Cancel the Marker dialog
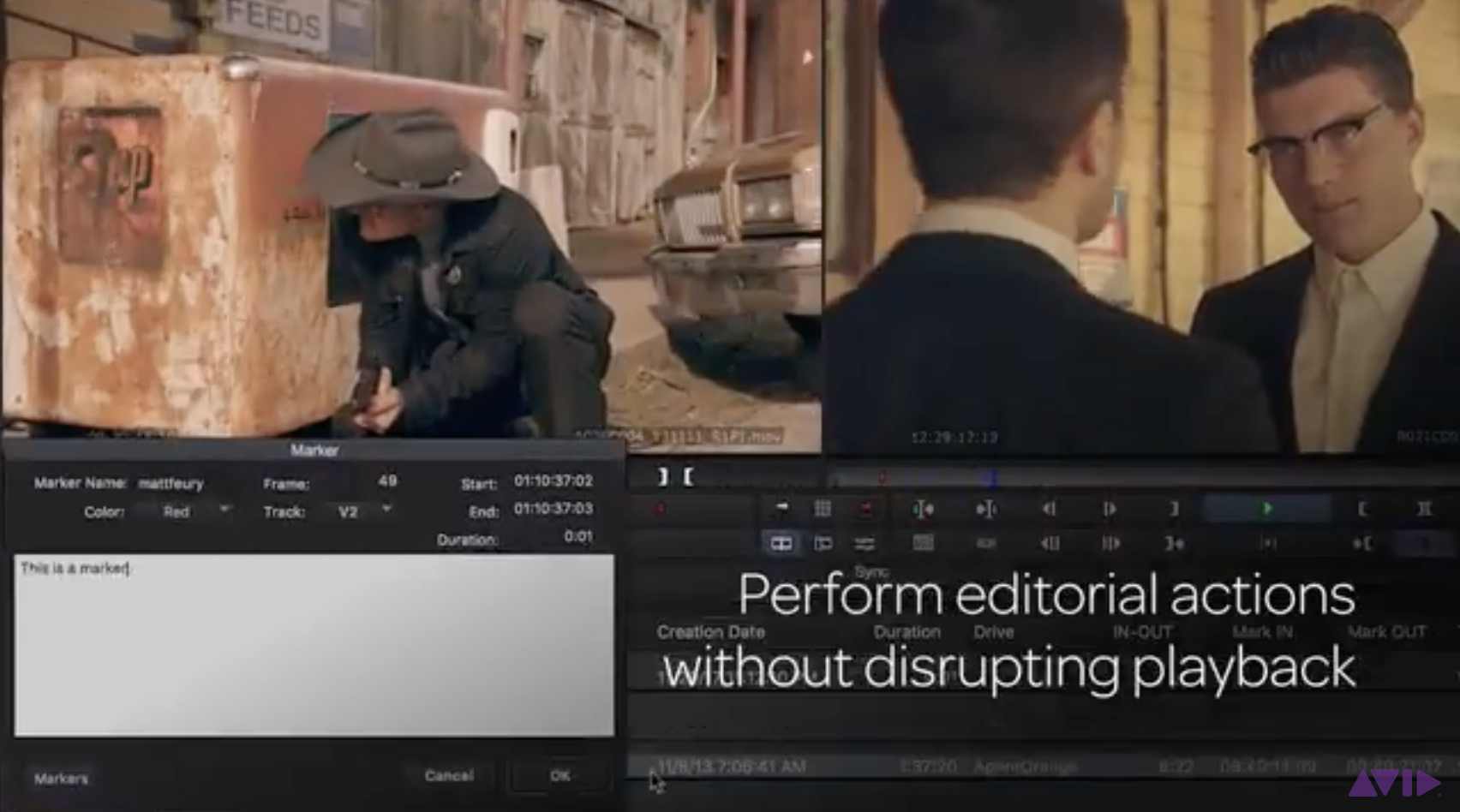This screenshot has width=1460, height=812. tap(449, 776)
